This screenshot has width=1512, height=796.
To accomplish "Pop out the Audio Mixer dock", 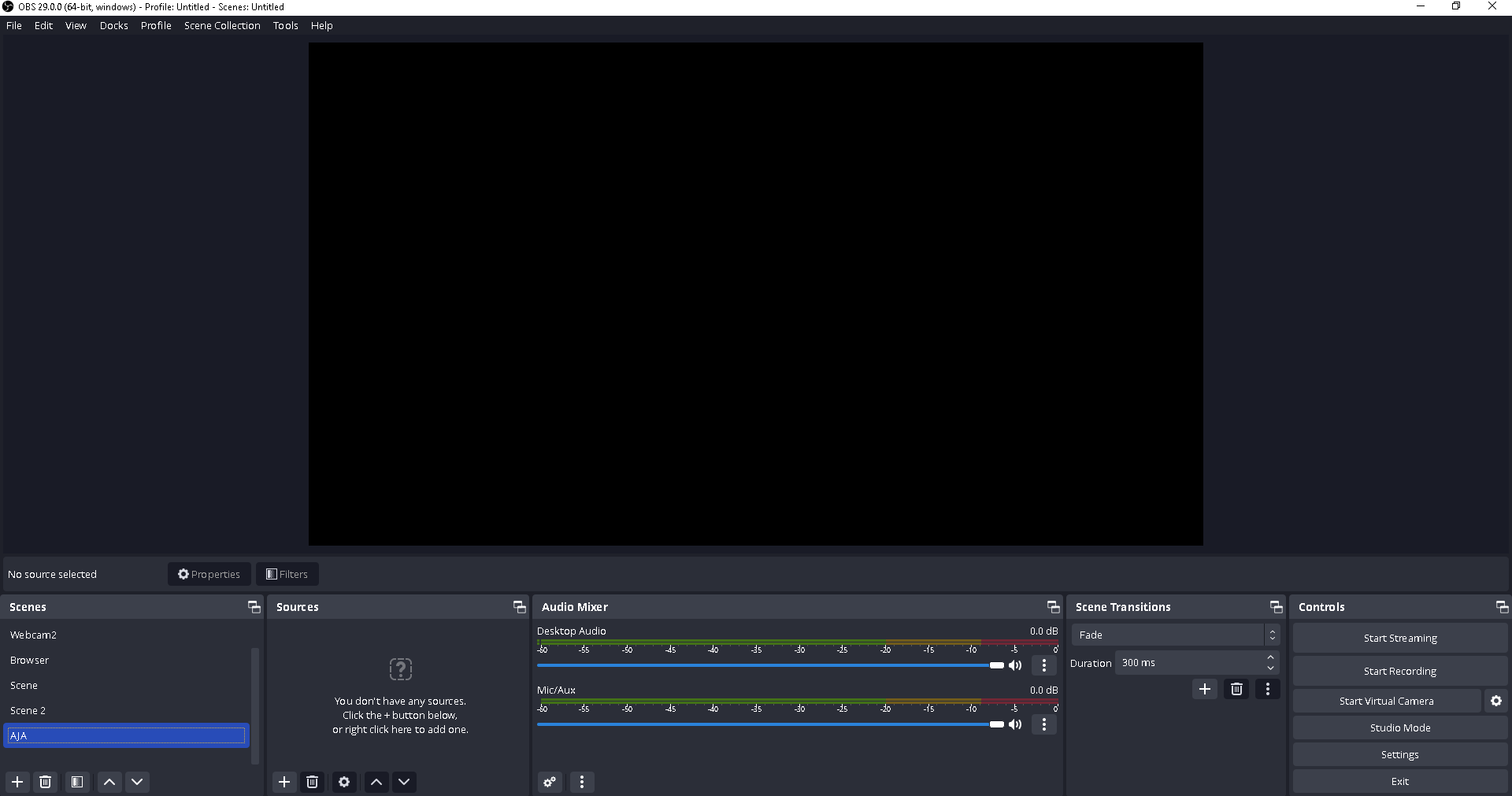I will click(1053, 607).
